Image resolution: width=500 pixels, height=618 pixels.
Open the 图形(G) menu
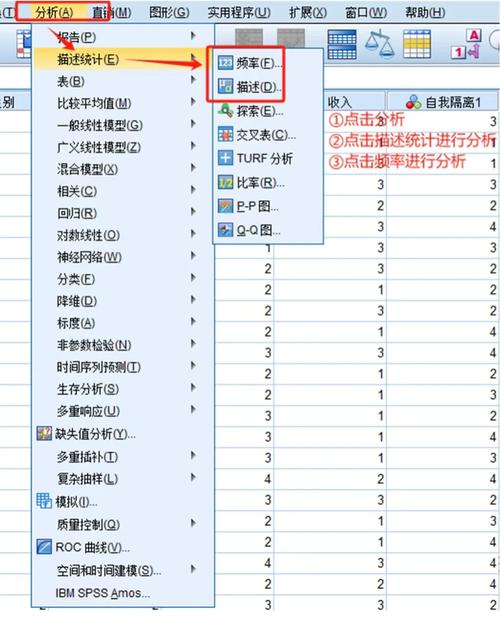tap(169, 13)
